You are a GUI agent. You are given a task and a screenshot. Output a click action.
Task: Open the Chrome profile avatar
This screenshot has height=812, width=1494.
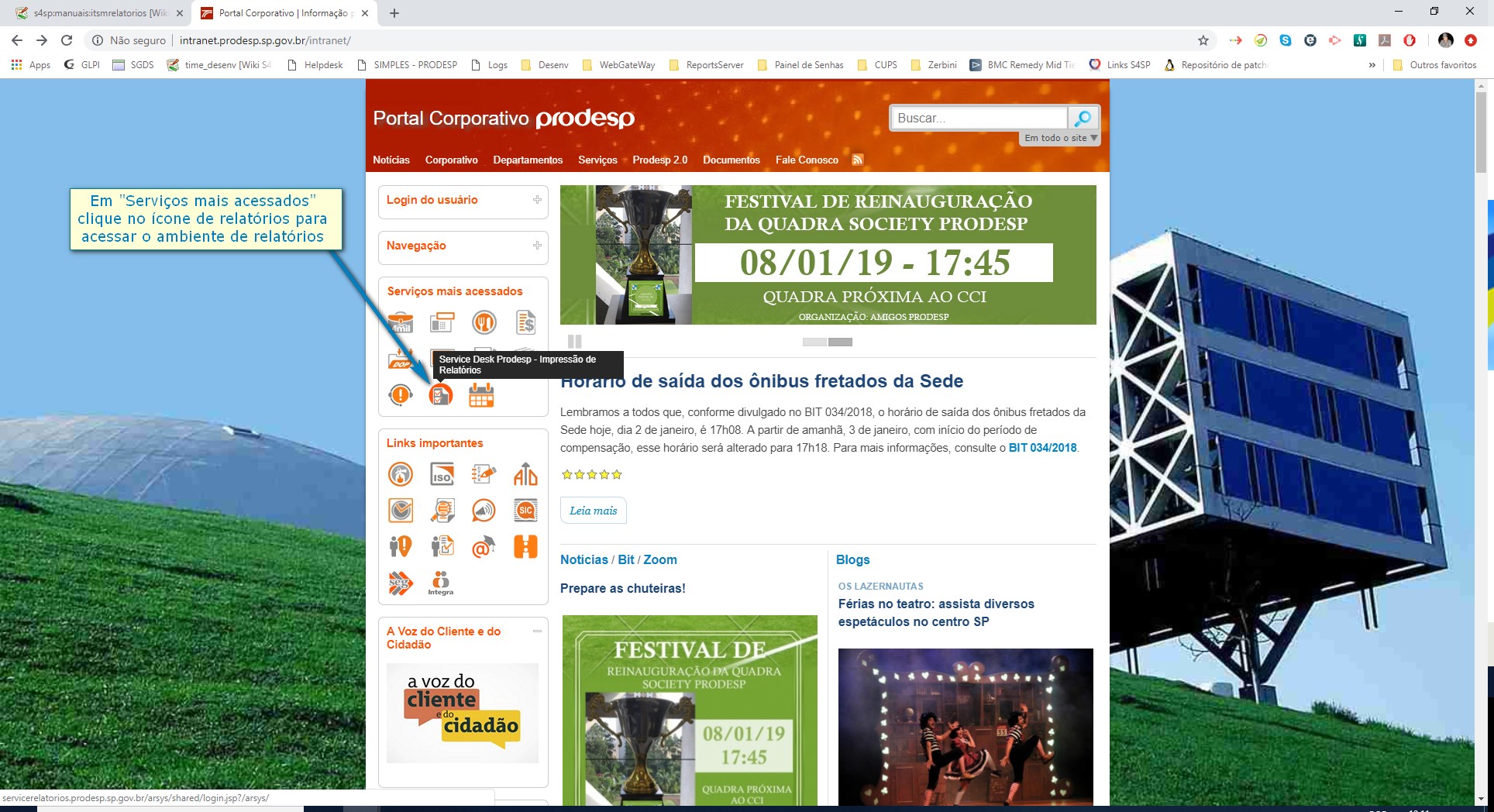click(1446, 40)
